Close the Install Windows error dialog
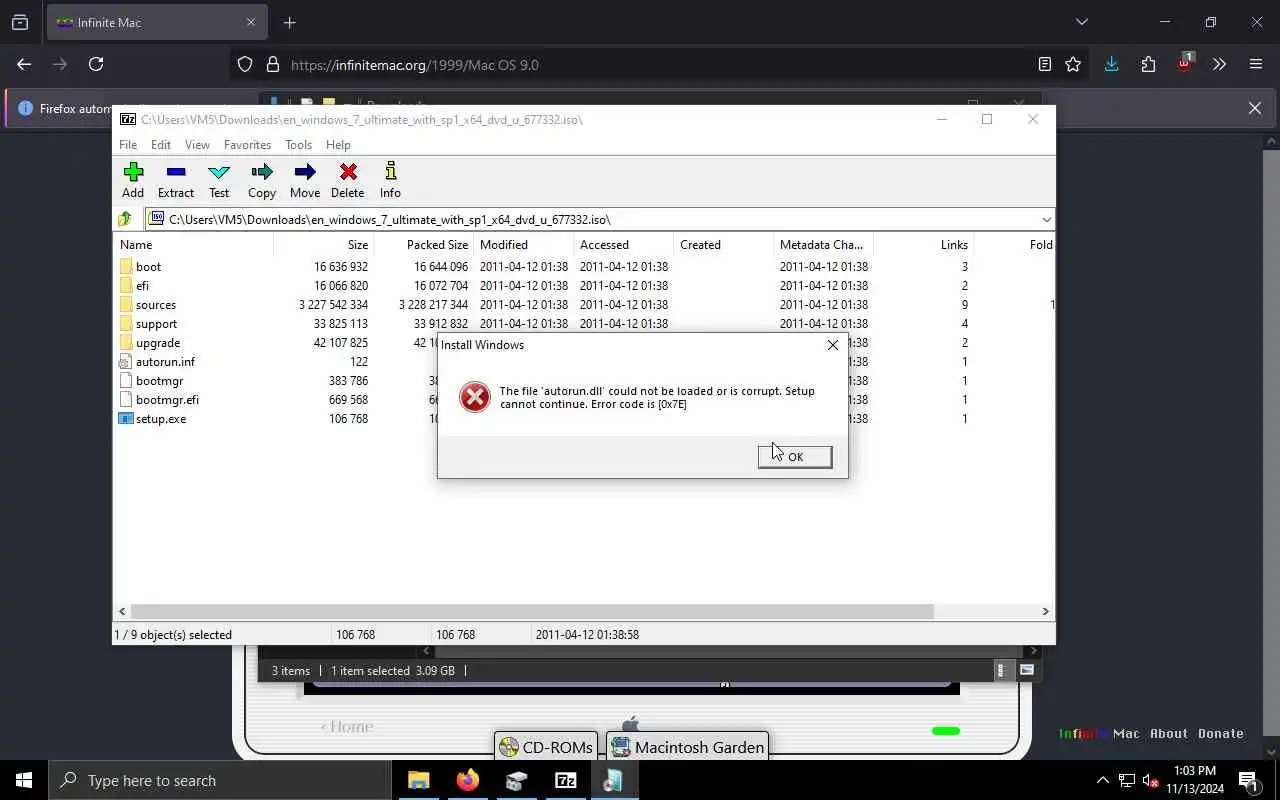This screenshot has height=800, width=1280. [x=832, y=345]
